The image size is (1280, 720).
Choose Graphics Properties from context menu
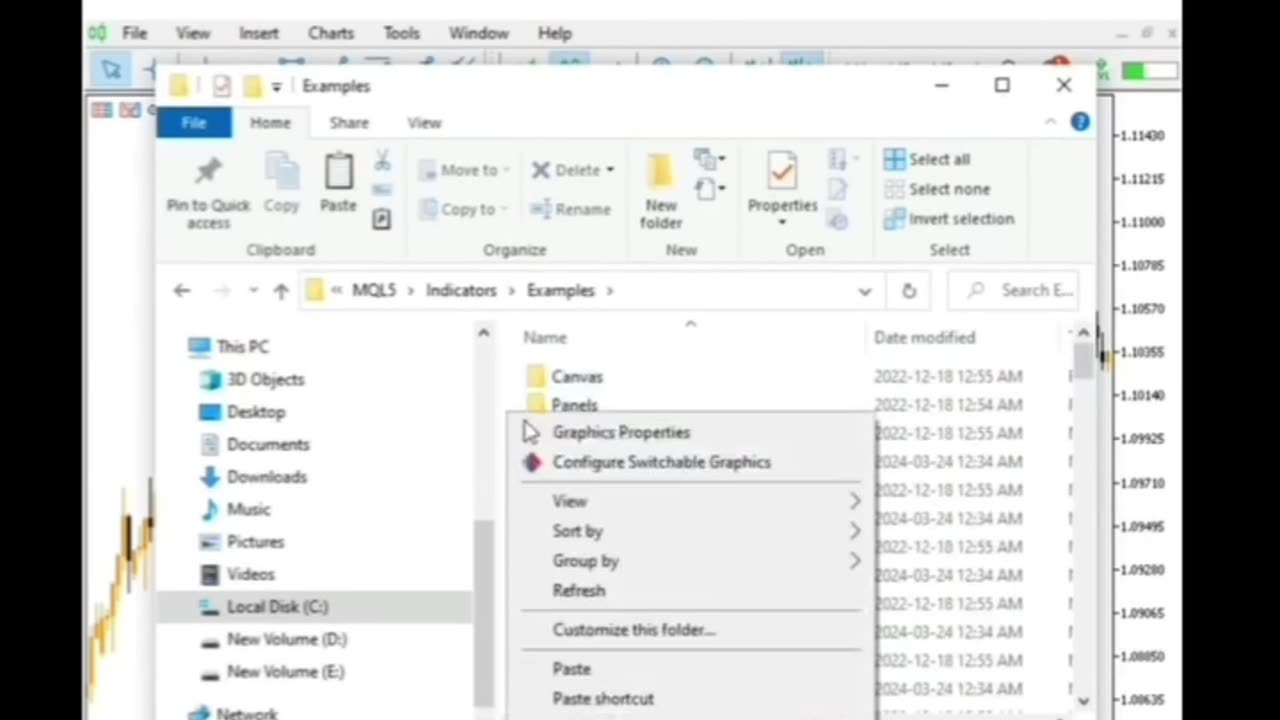pyautogui.click(x=690, y=433)
